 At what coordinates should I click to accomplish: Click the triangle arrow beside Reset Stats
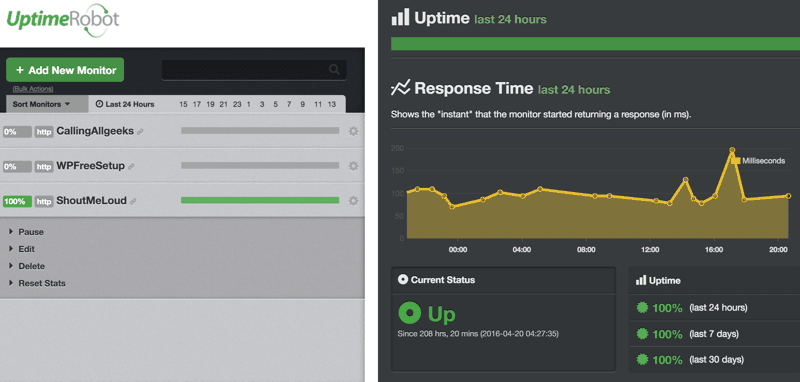pyautogui.click(x=11, y=283)
